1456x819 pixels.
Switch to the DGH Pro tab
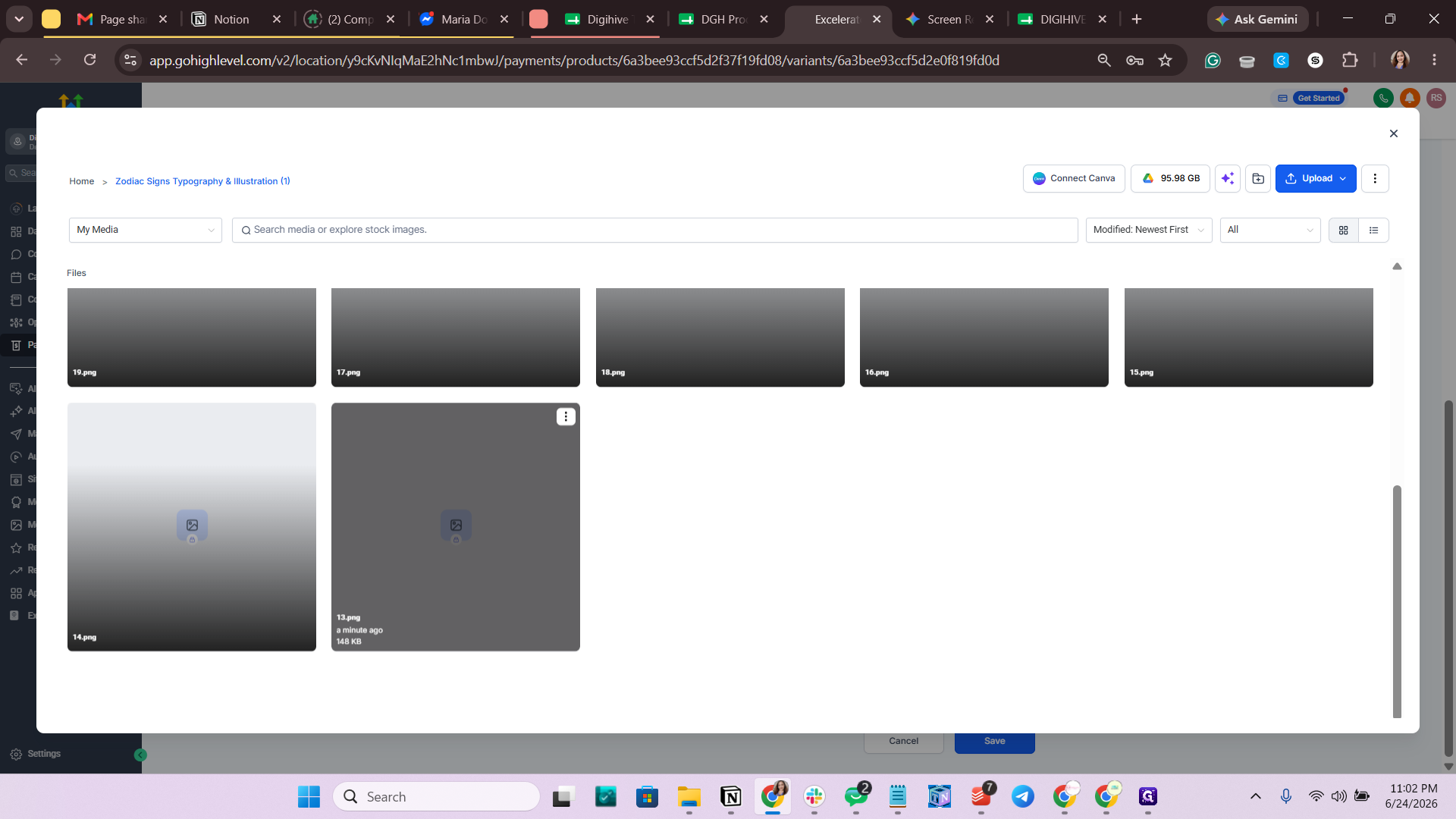pos(722,19)
